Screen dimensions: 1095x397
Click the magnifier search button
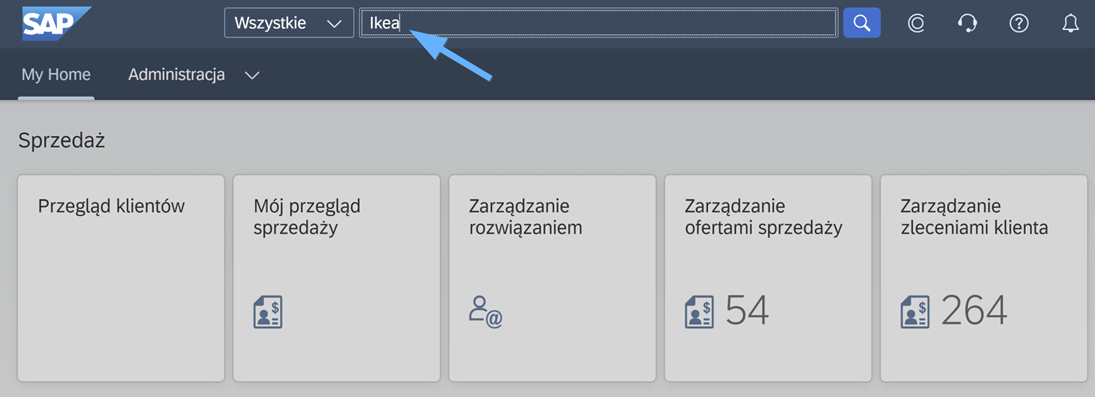[862, 23]
